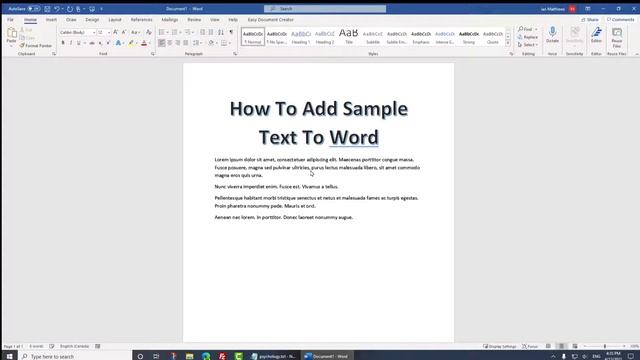The image size is (640, 360).
Task: Switch to the Design tab
Action: click(x=92, y=20)
